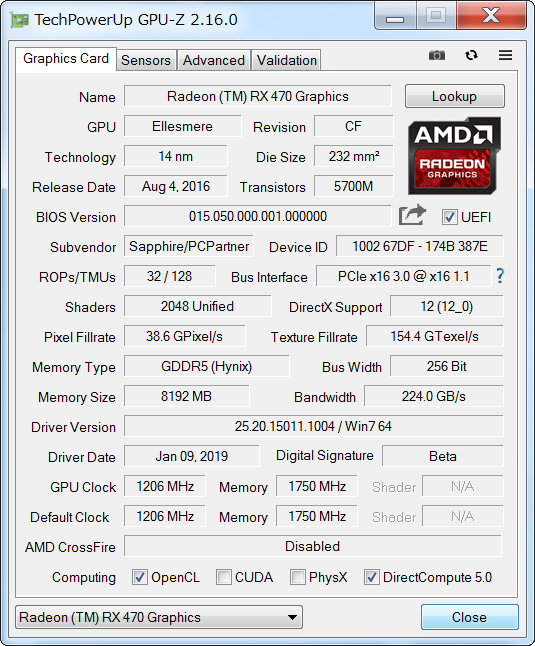This screenshot has width=535, height=646.
Task: Click the AMD Radeon Graphics logo
Action: tap(454, 156)
